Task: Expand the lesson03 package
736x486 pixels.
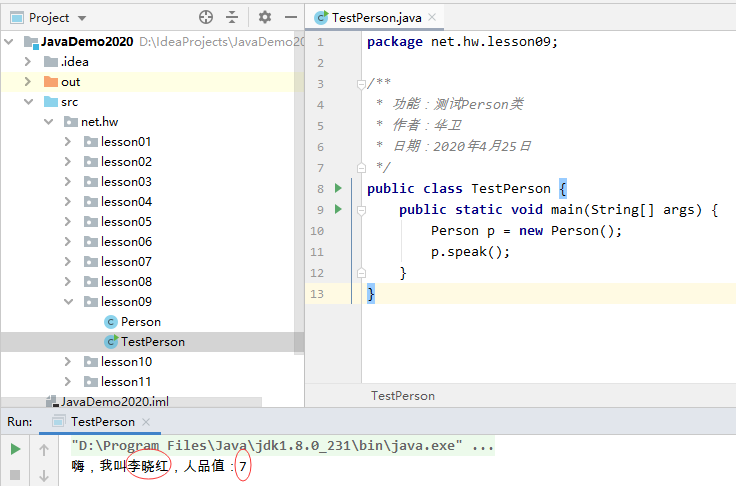Action: coord(68,182)
